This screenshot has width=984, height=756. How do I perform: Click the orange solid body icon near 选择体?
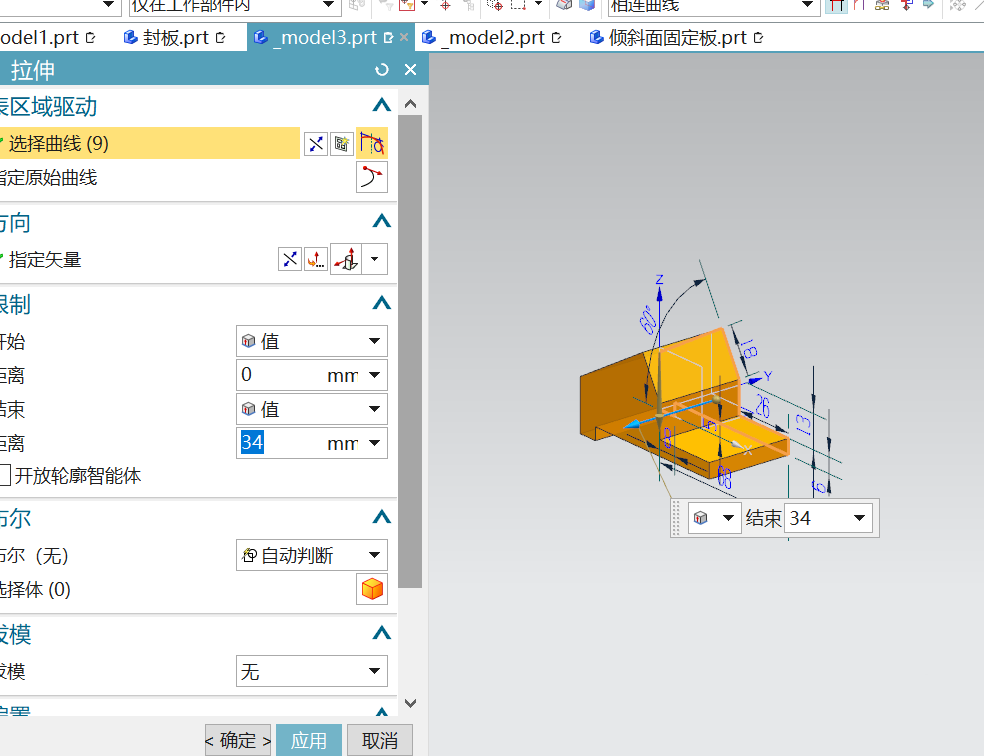point(371,589)
